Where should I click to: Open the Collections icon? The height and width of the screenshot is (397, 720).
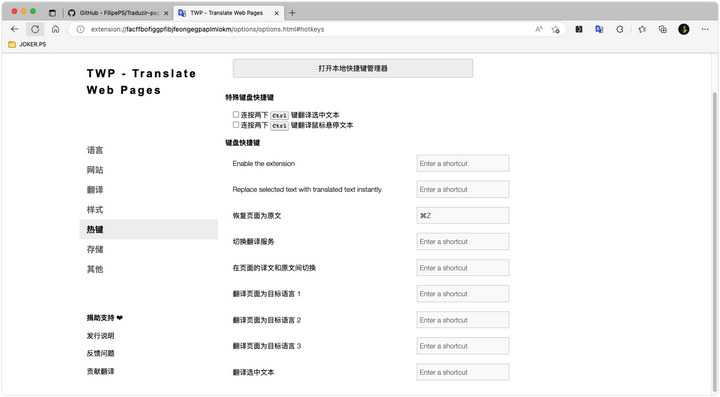[662, 29]
